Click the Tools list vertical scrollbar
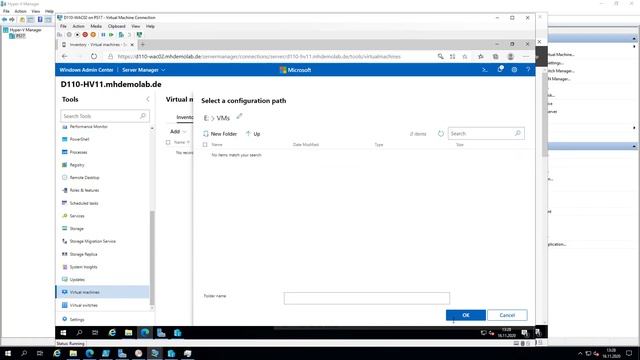Image resolution: width=640 pixels, height=360 pixels. [152, 258]
